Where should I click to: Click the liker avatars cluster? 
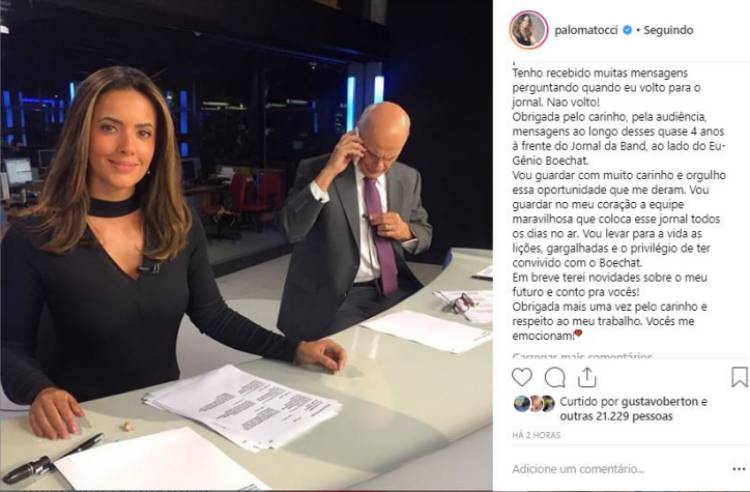534,403
